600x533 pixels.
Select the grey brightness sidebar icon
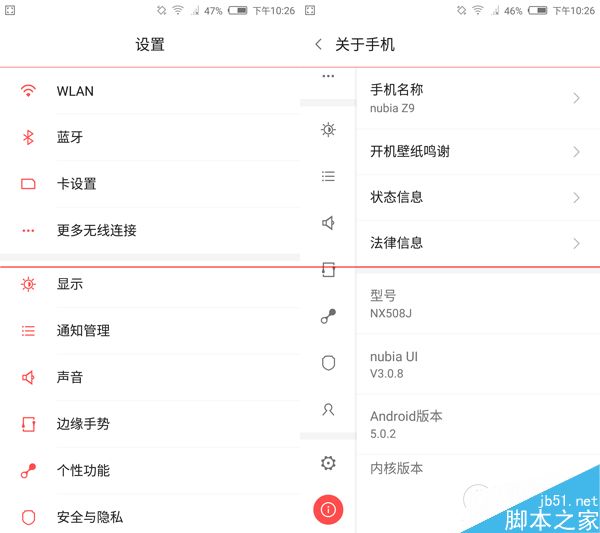pyautogui.click(x=328, y=130)
